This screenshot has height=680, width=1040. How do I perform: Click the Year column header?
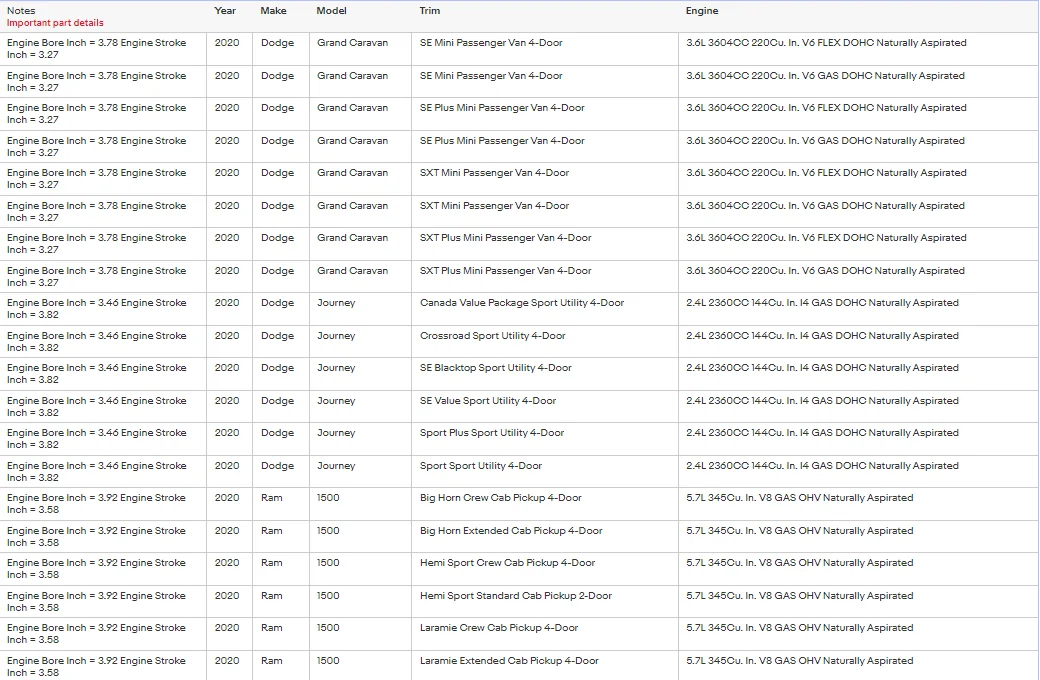tap(225, 11)
